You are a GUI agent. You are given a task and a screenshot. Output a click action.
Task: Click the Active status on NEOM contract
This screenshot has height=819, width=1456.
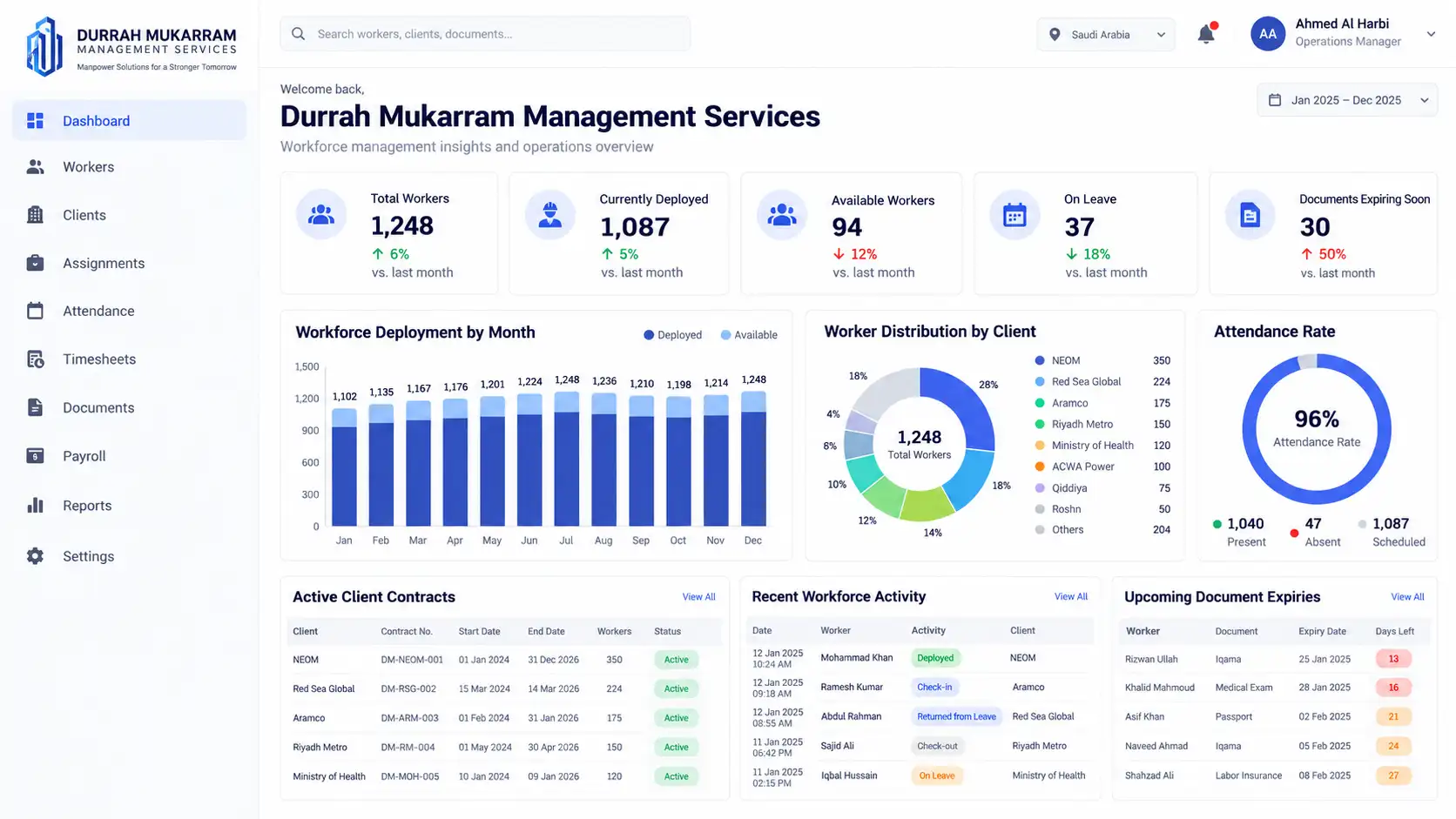pyautogui.click(x=676, y=660)
